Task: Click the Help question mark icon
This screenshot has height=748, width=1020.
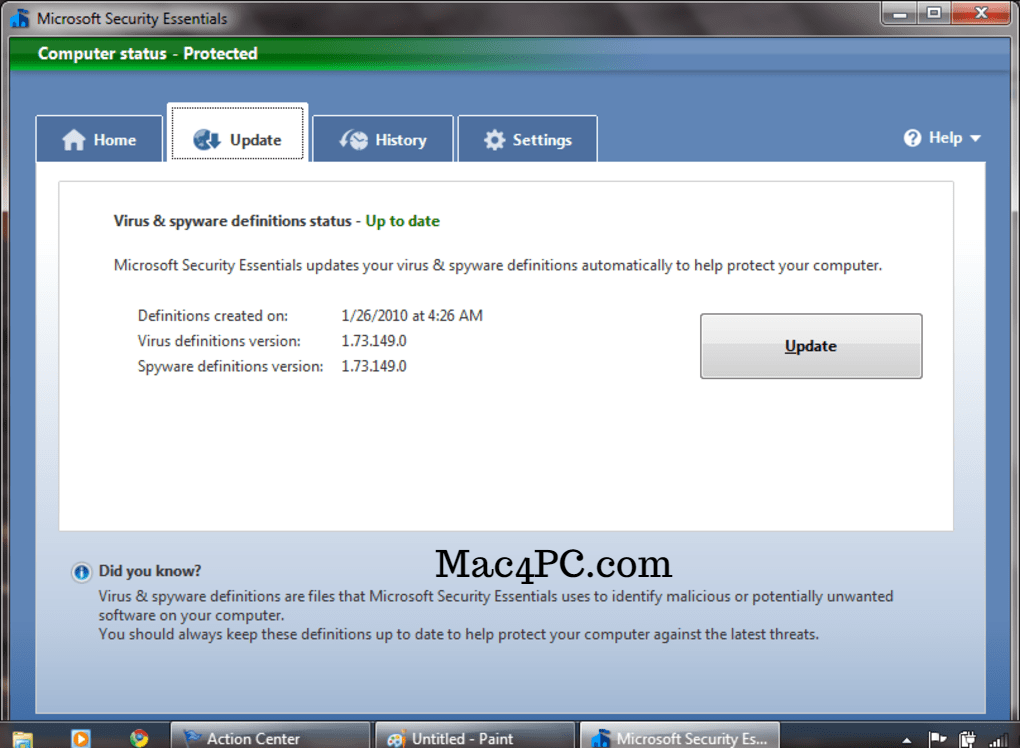Action: pyautogui.click(x=912, y=138)
